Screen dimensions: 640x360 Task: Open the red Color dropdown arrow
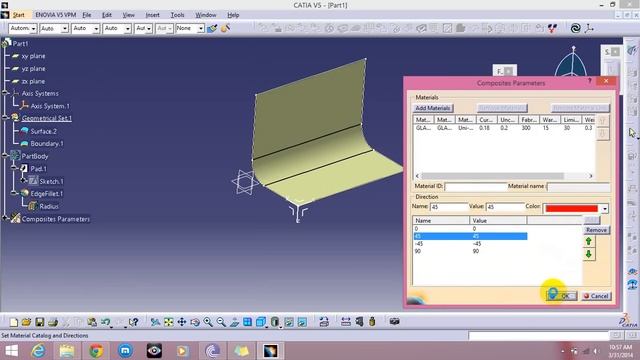coord(604,209)
